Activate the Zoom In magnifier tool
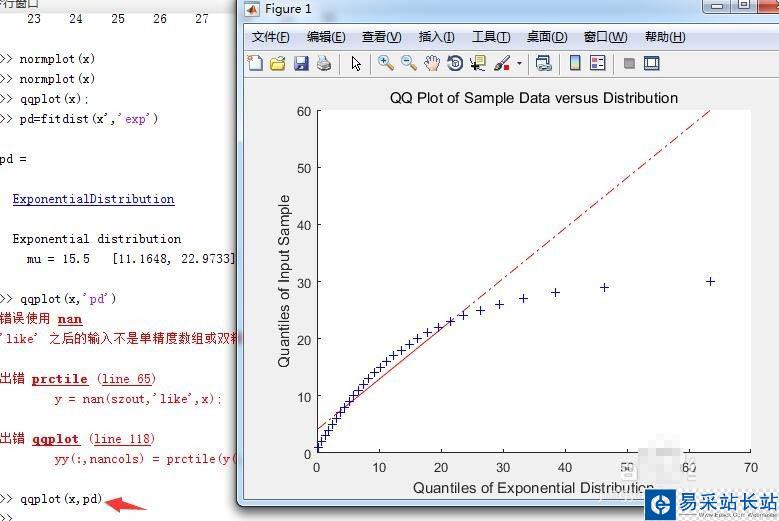Screen dimensions: 779x521 (386, 64)
